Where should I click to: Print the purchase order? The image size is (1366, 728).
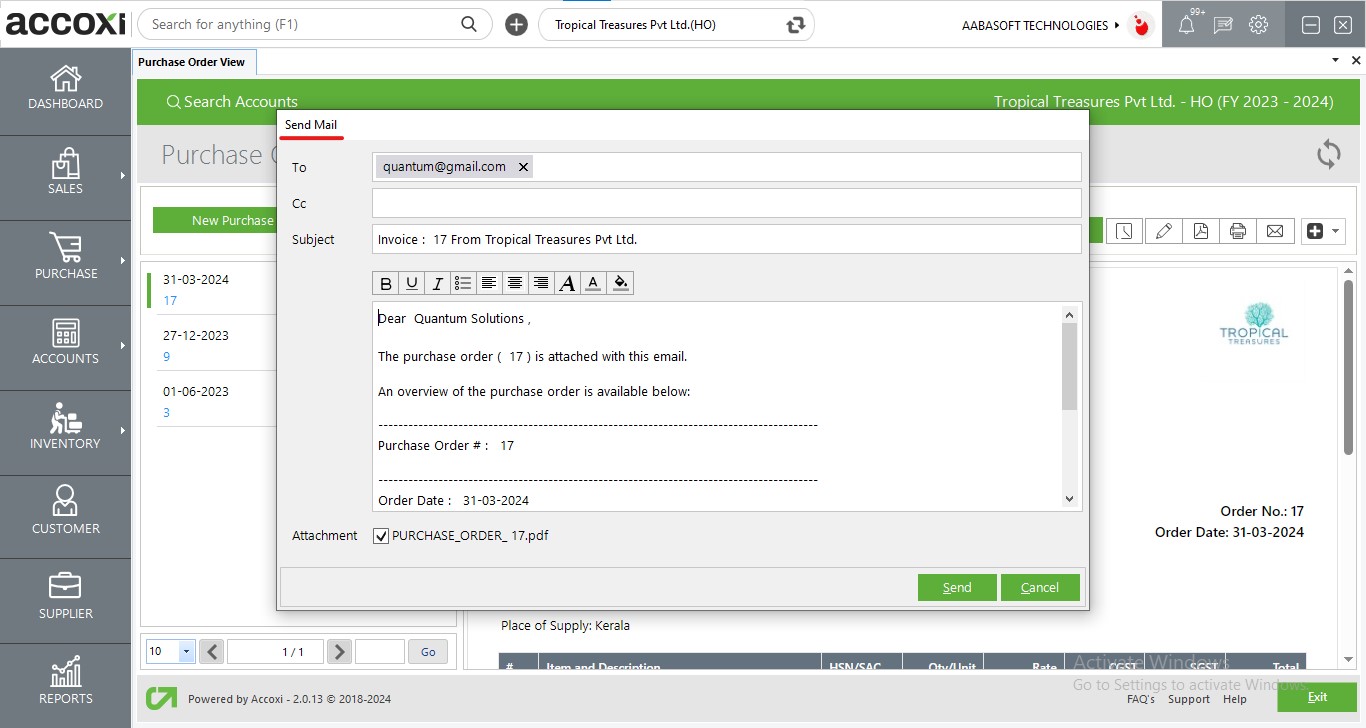[x=1238, y=231]
